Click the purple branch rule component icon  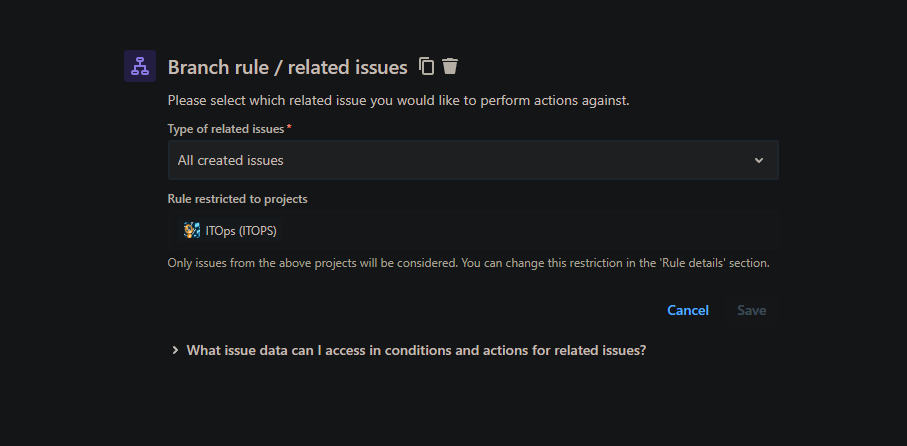click(140, 66)
